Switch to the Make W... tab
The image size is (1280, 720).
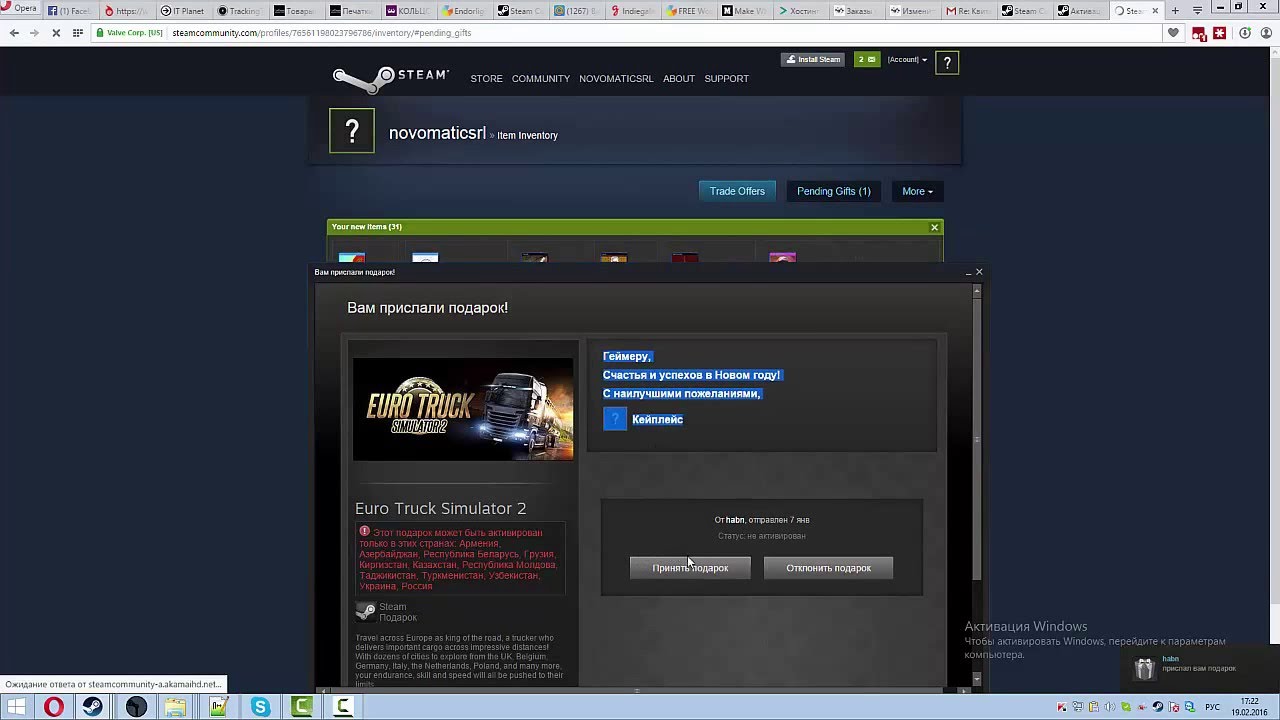745,11
